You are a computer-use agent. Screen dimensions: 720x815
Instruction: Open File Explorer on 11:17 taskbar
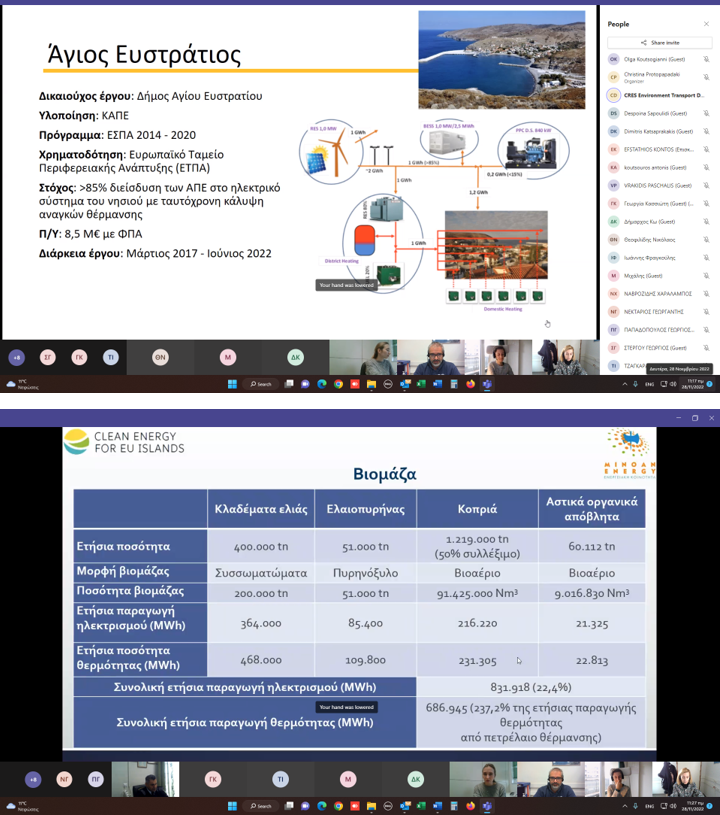[x=371, y=384]
